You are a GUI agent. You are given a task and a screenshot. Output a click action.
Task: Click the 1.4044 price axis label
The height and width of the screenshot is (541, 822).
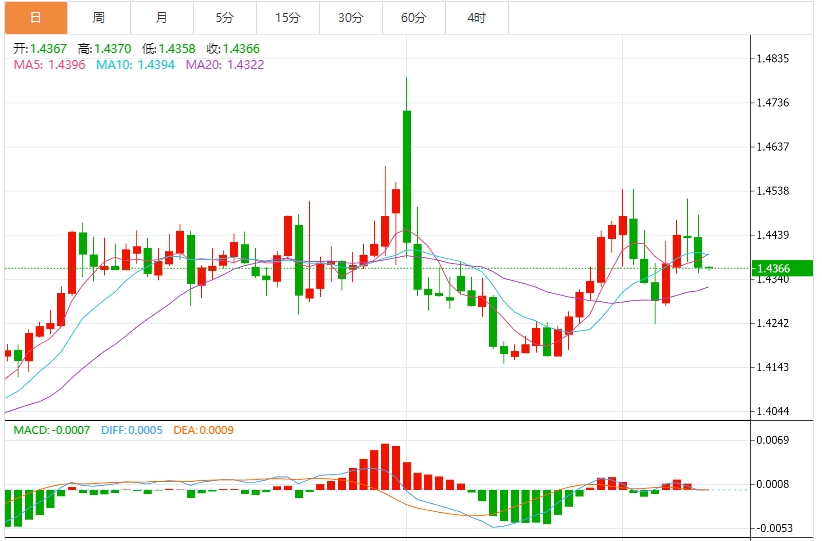point(773,411)
